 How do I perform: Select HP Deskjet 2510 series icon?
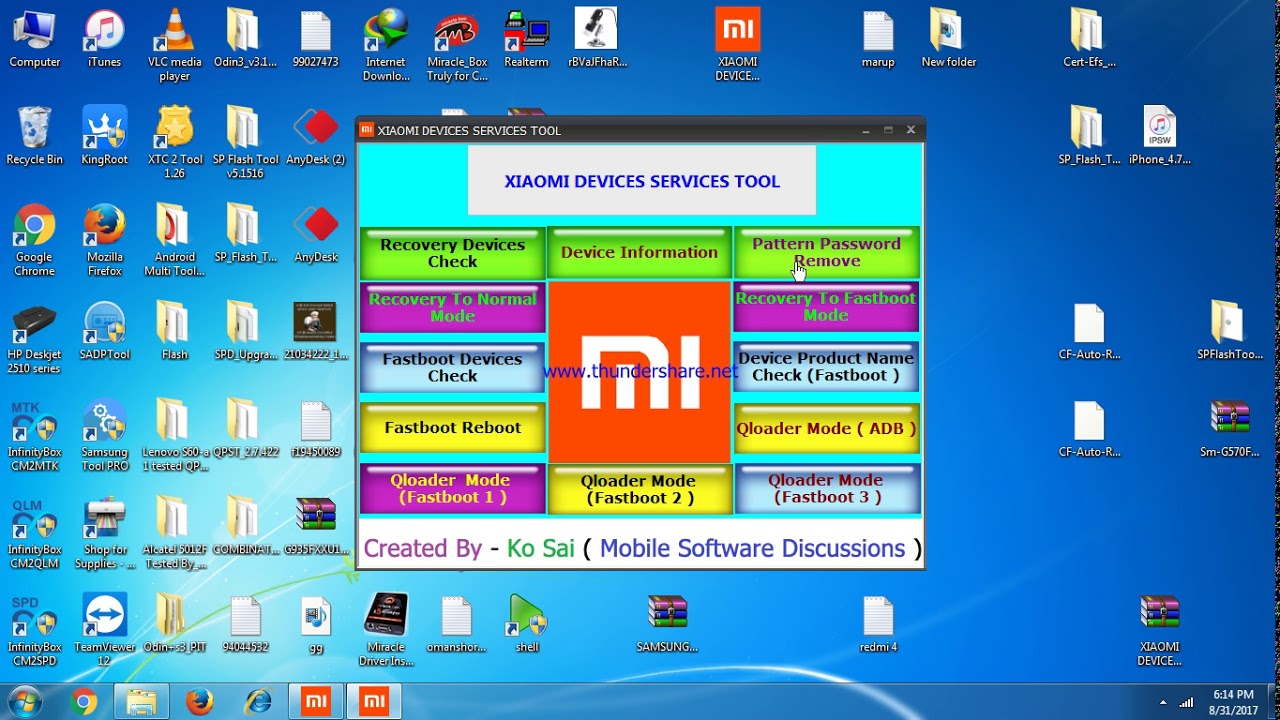click(35, 338)
